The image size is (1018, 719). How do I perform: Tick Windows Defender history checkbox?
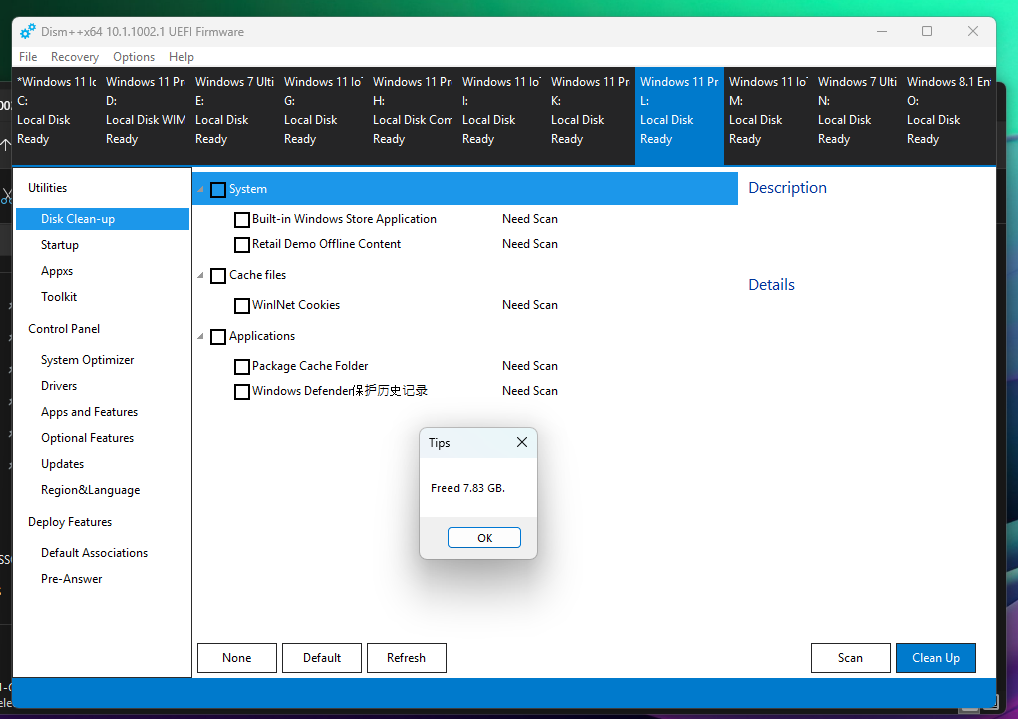click(x=242, y=392)
